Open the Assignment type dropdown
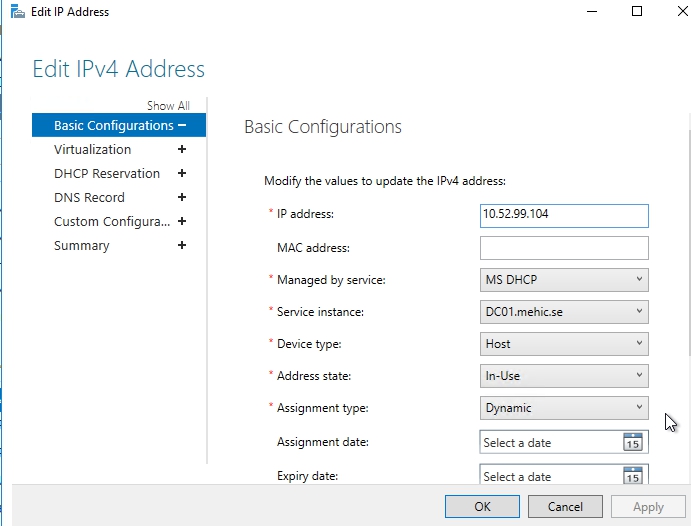Screen dimensions: 691x526 564,408
